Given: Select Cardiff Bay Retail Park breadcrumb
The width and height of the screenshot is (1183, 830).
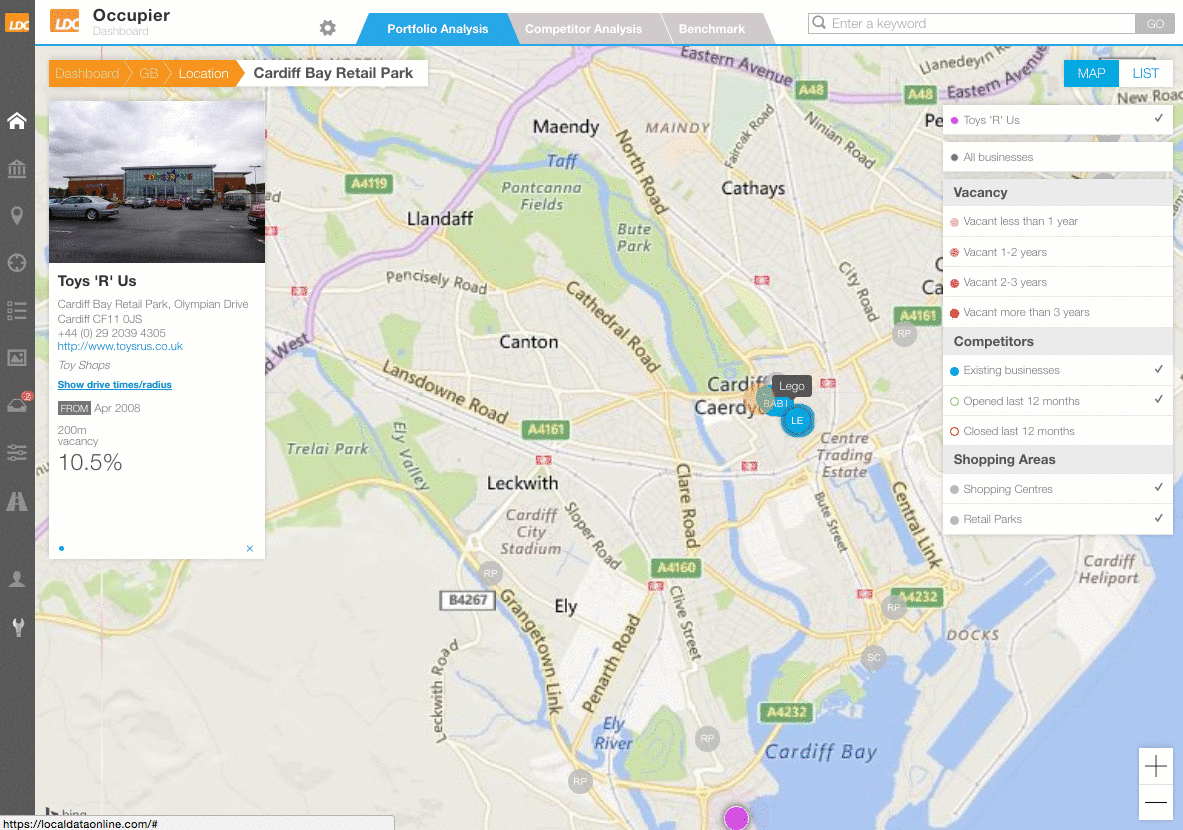Looking at the screenshot, I should point(333,73).
